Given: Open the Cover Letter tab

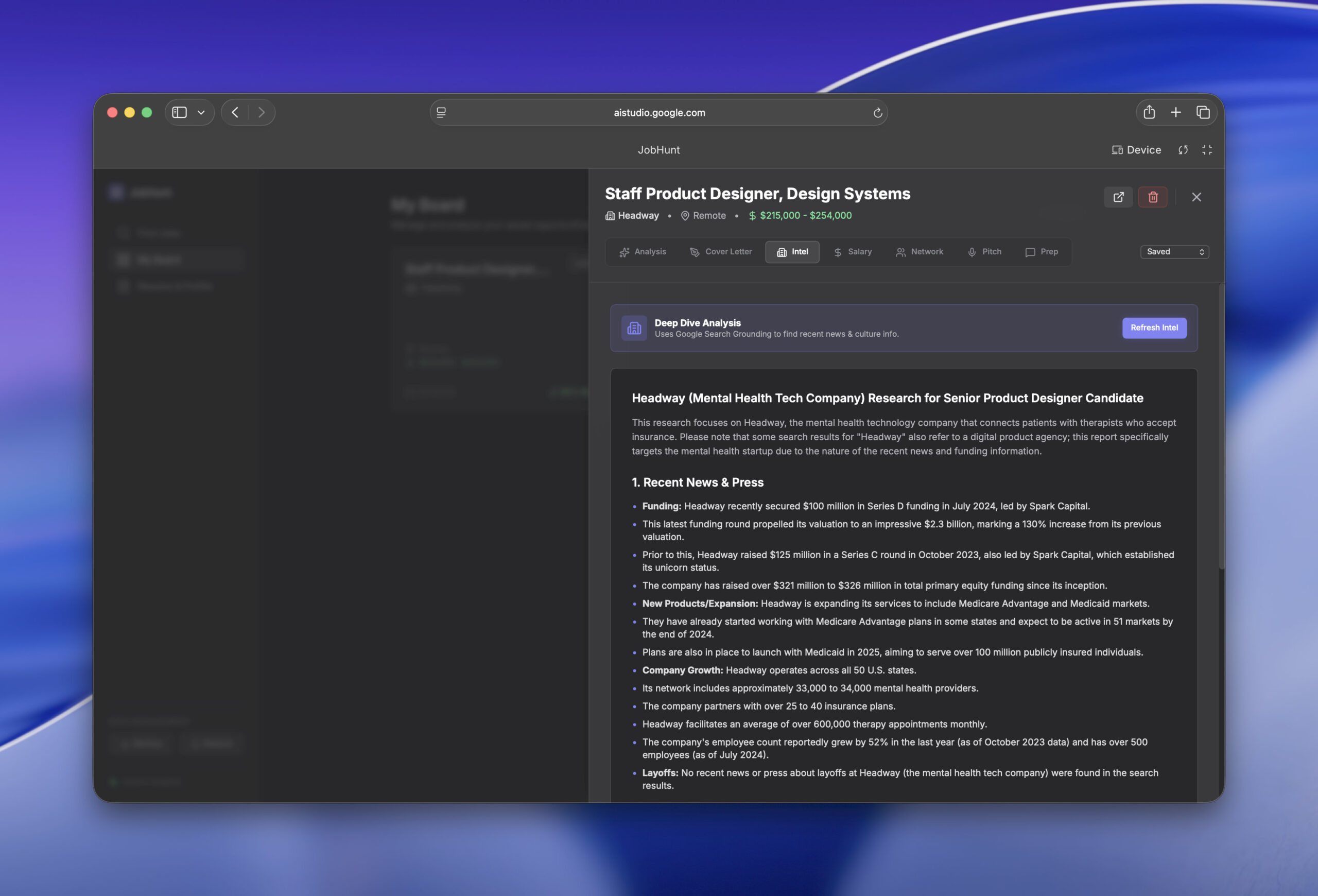Looking at the screenshot, I should (x=720, y=252).
